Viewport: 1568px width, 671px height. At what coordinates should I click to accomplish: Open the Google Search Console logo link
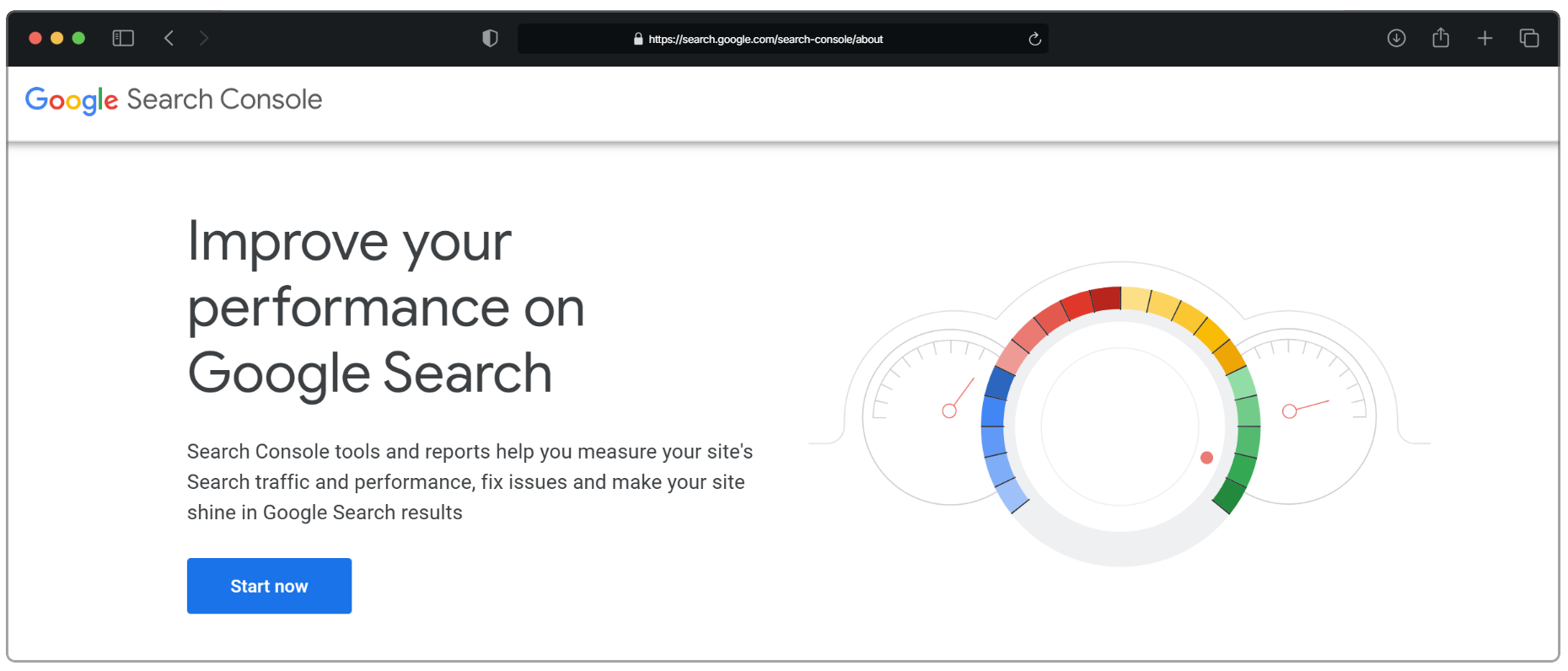pos(174,99)
